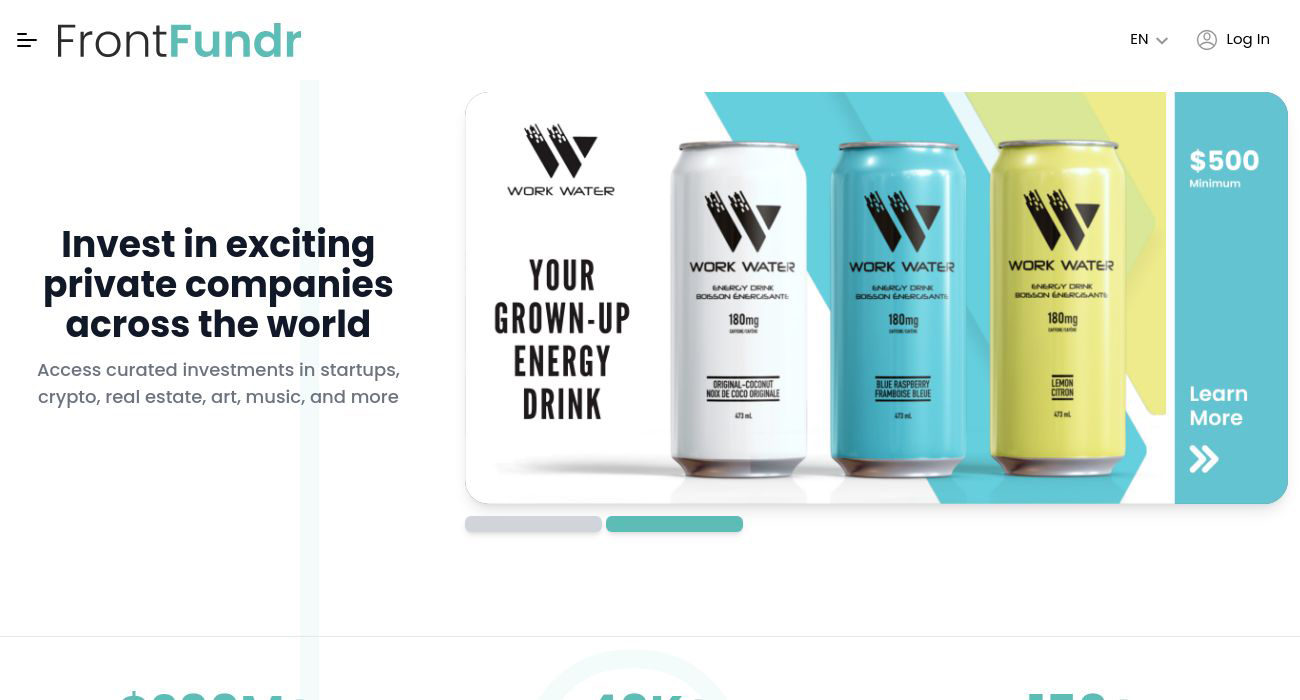Open the hamburger navigation menu

27,41
